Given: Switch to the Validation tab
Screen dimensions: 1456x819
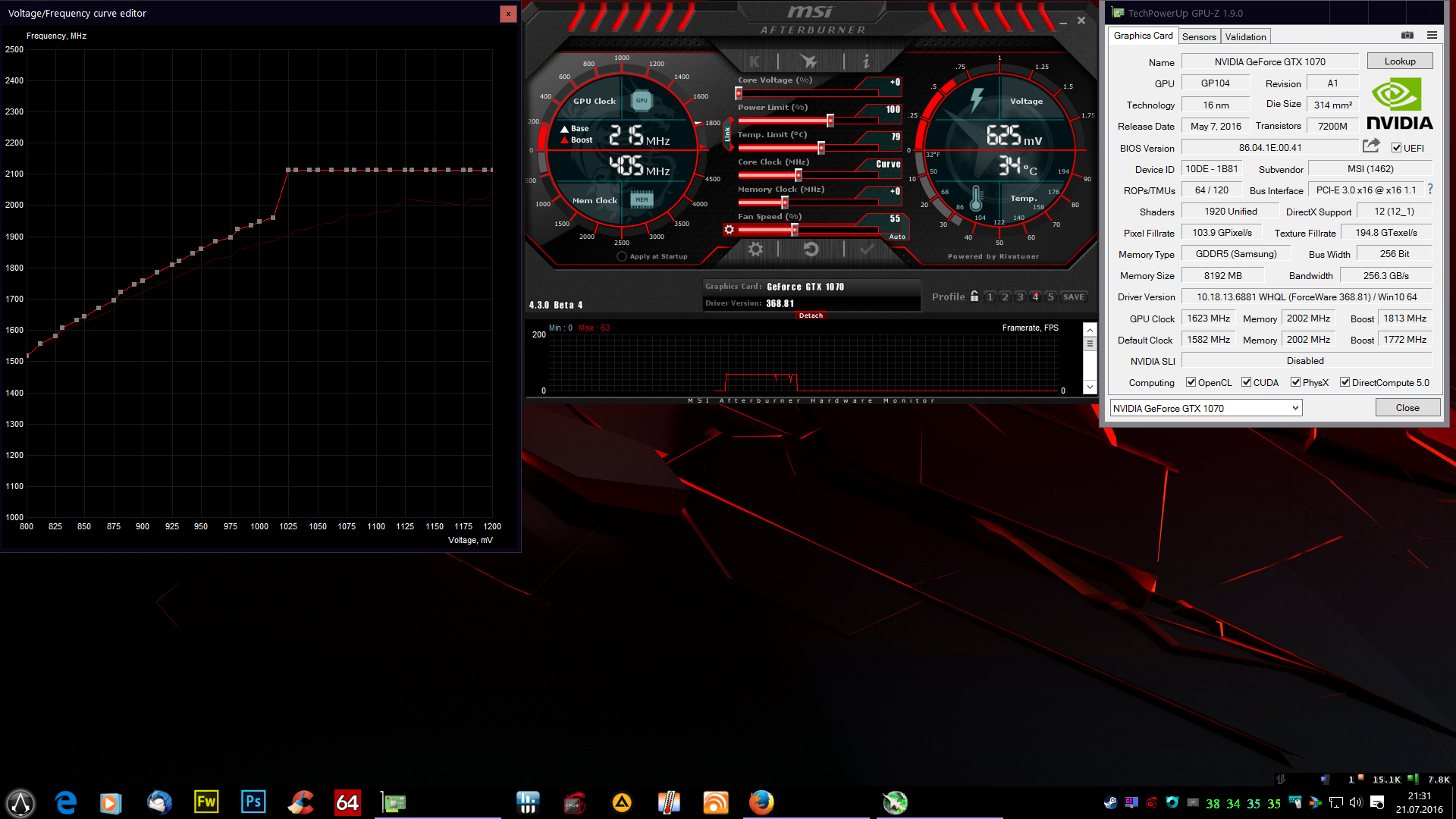Looking at the screenshot, I should click(x=1245, y=36).
